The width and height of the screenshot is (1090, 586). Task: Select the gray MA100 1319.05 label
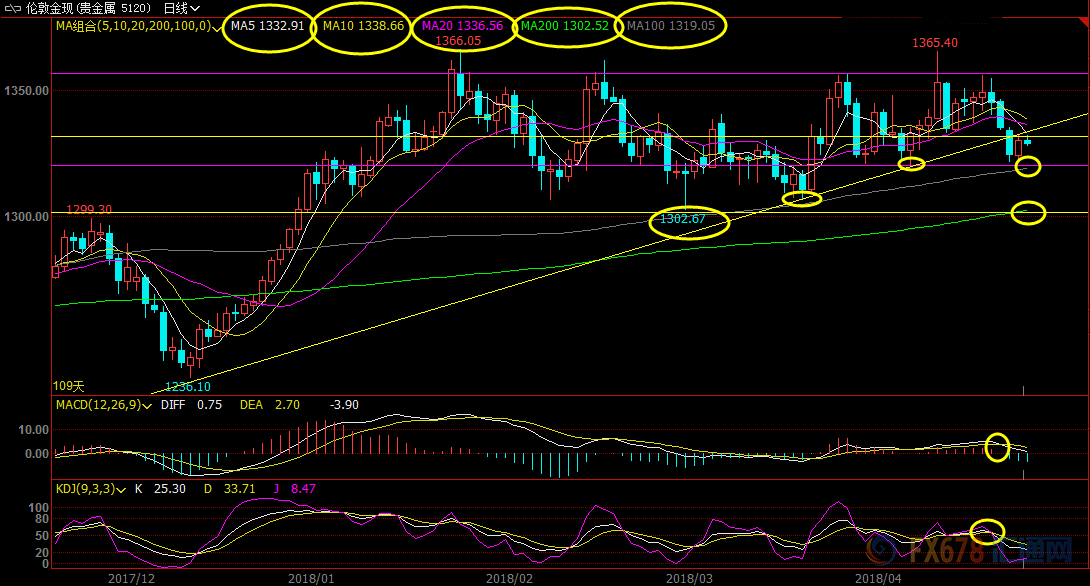coord(671,26)
